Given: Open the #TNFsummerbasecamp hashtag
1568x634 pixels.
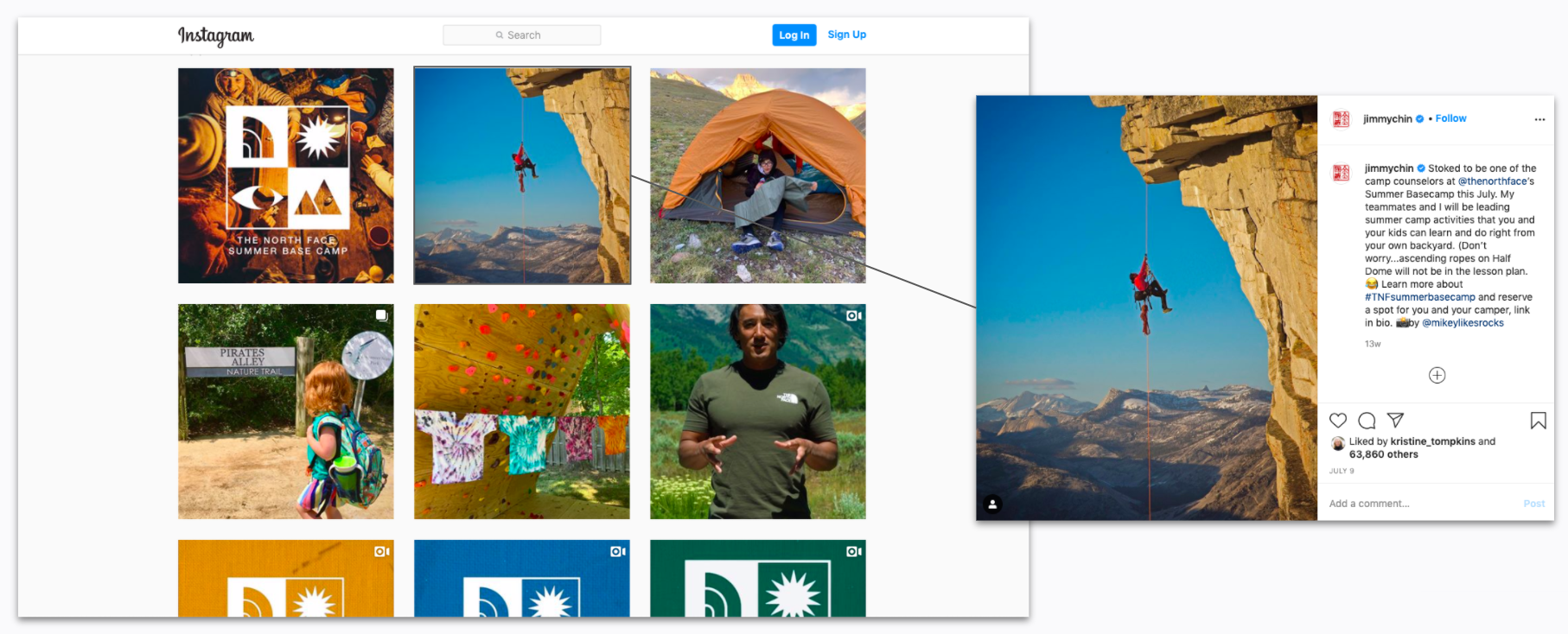Looking at the screenshot, I should point(1420,297).
